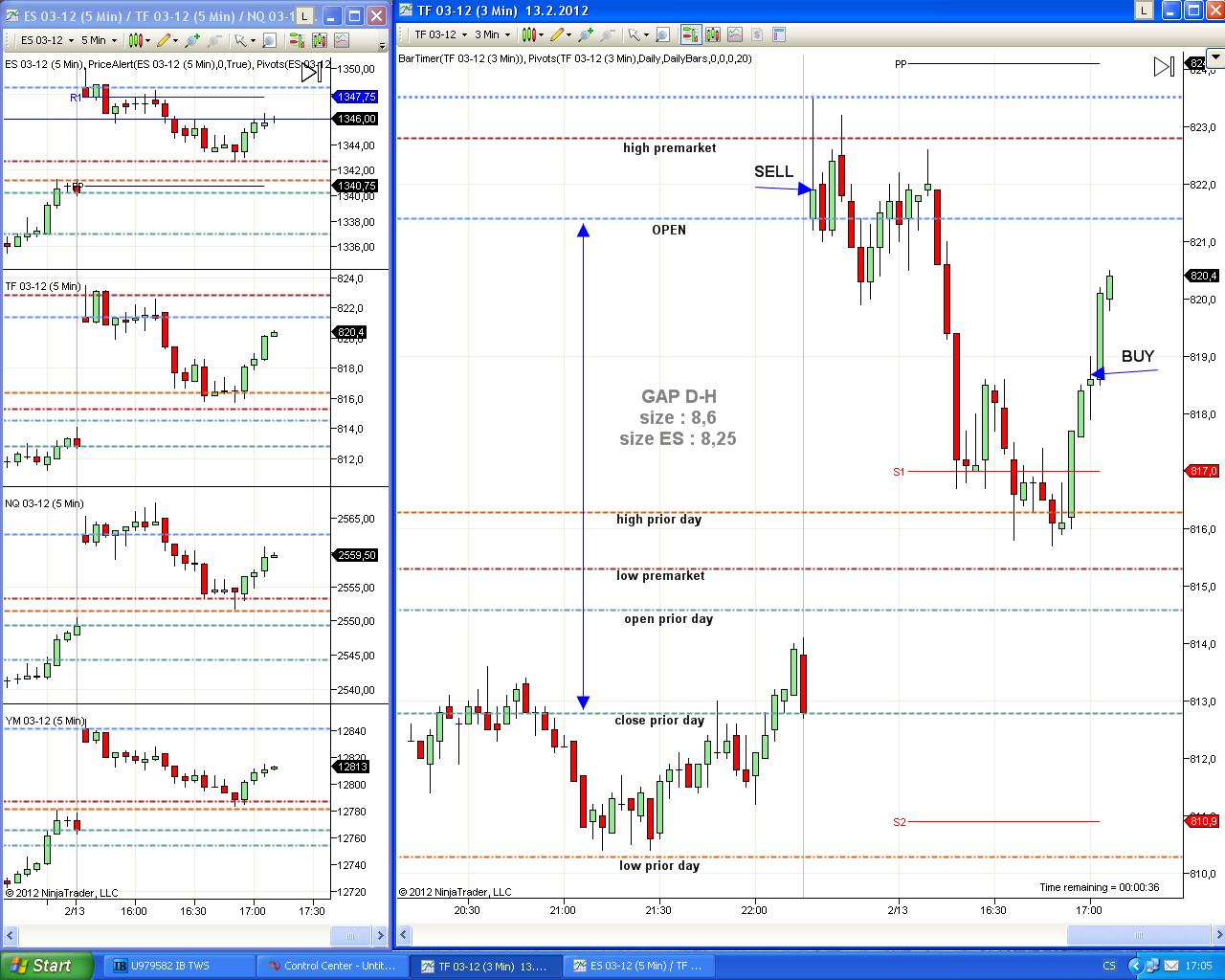The image size is (1225, 980).
Task: Expand hidden system tray icons arrow
Action: 1135,966
